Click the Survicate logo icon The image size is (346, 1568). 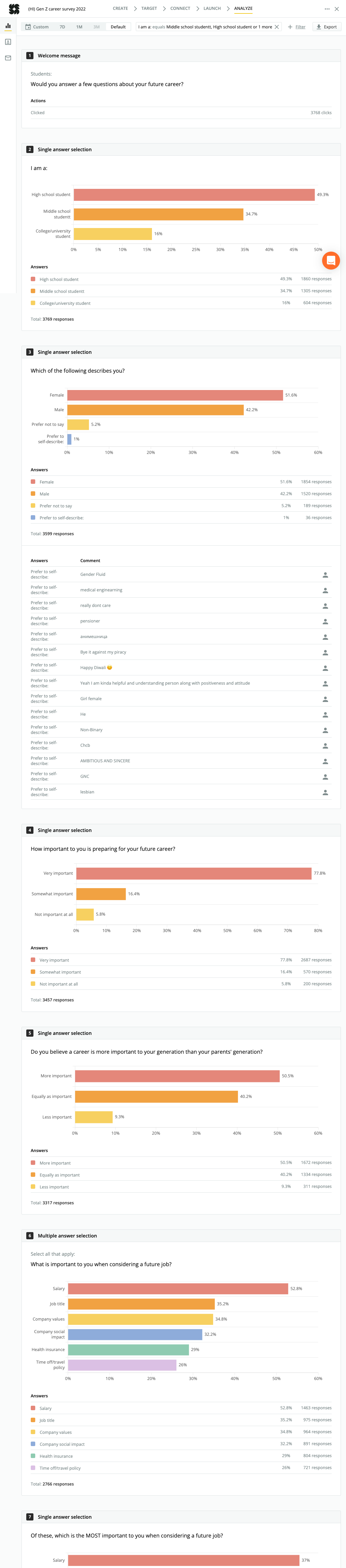coord(14,9)
